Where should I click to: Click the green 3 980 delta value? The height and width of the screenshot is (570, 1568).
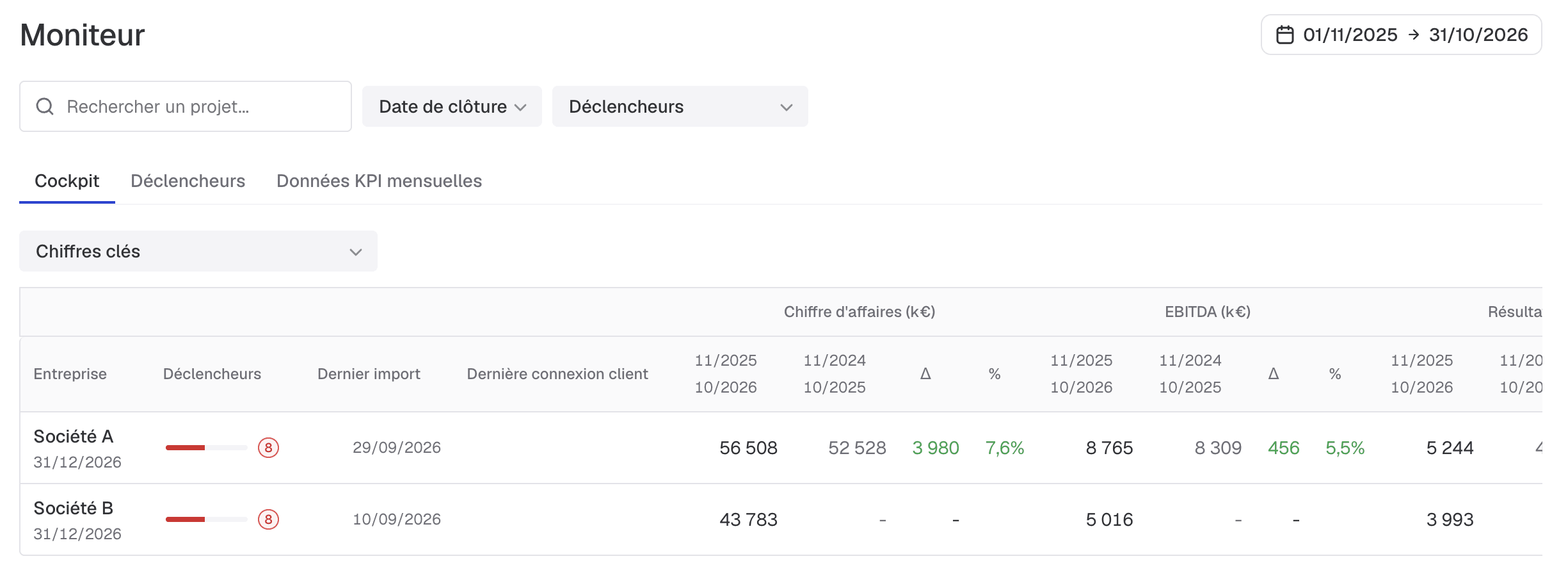936,448
